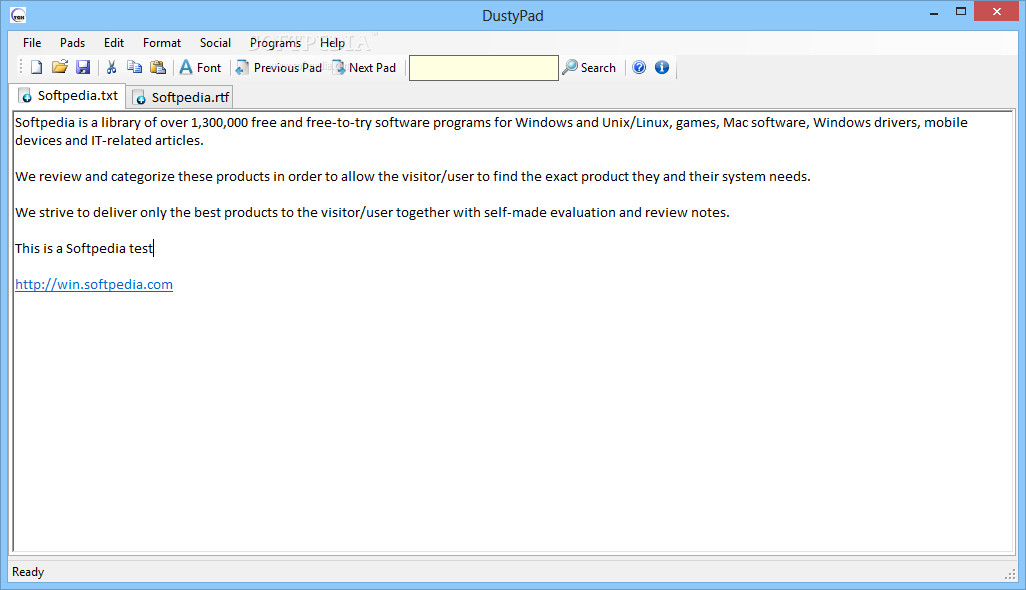
Task: Click the line starting "We strive to deliver"
Action: [x=372, y=213]
